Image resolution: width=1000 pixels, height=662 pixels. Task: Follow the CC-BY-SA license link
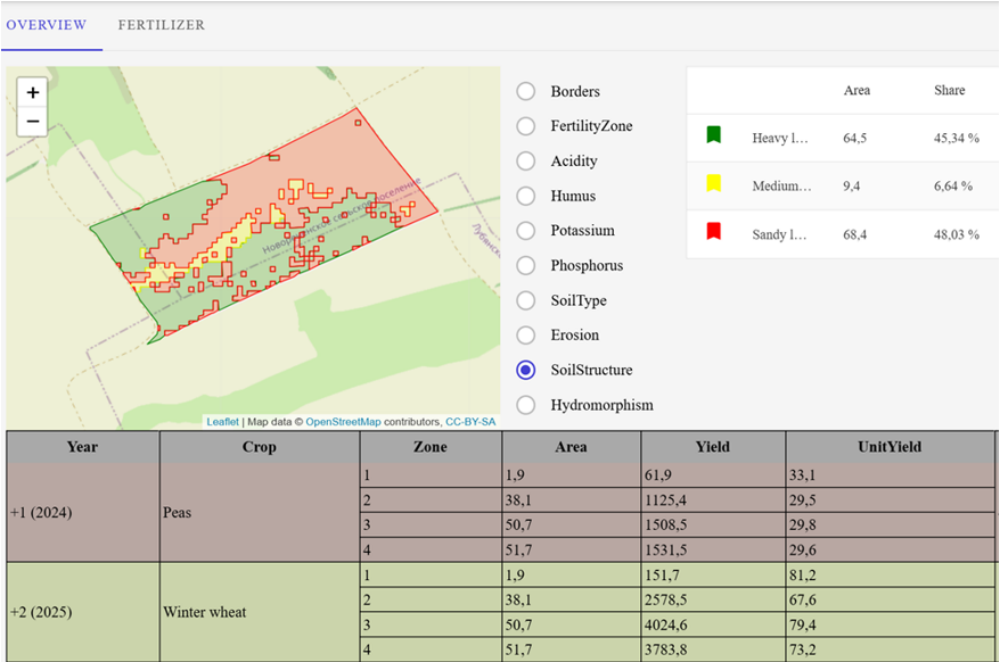point(470,422)
